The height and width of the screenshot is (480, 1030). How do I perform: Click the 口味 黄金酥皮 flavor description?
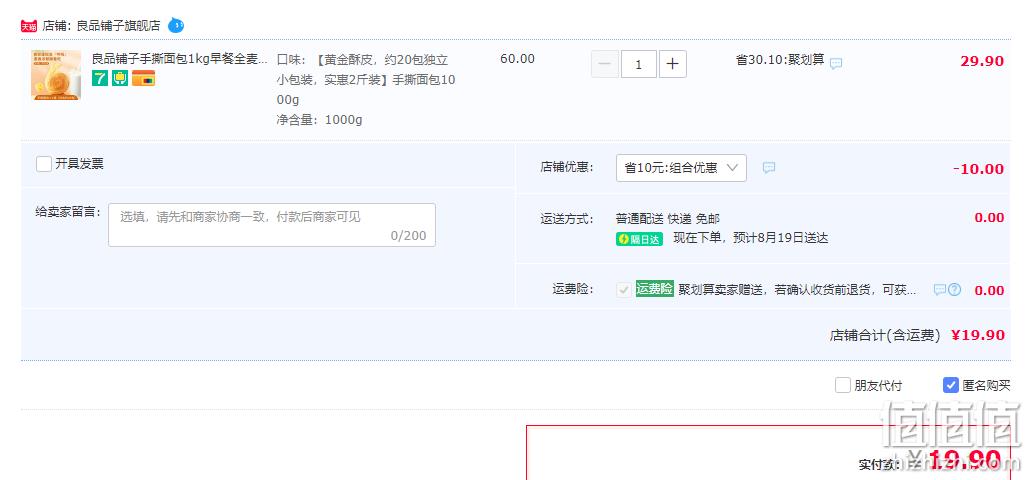coord(366,79)
